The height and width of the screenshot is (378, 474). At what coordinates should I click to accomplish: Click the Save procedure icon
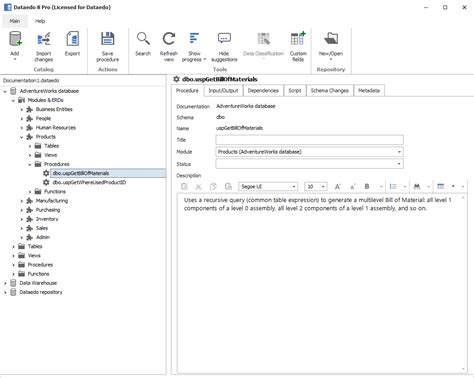[x=107, y=39]
